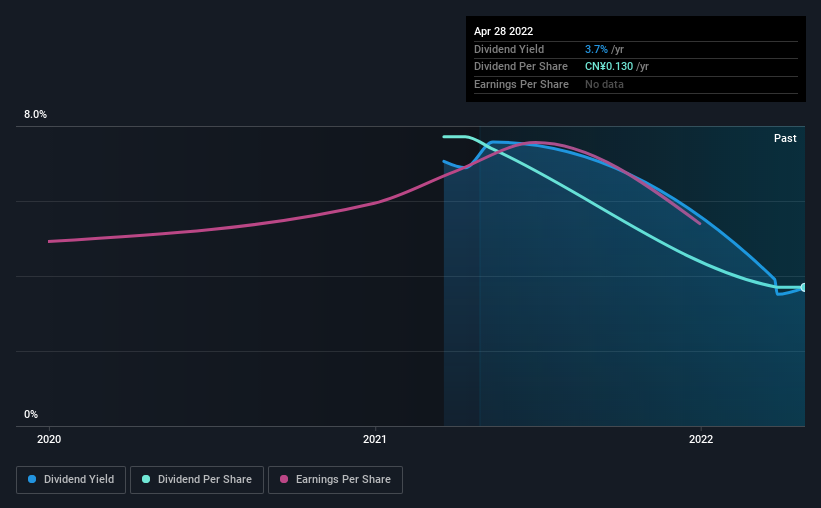Click the 8.0% y-axis label
The width and height of the screenshot is (821, 508).
coord(35,114)
